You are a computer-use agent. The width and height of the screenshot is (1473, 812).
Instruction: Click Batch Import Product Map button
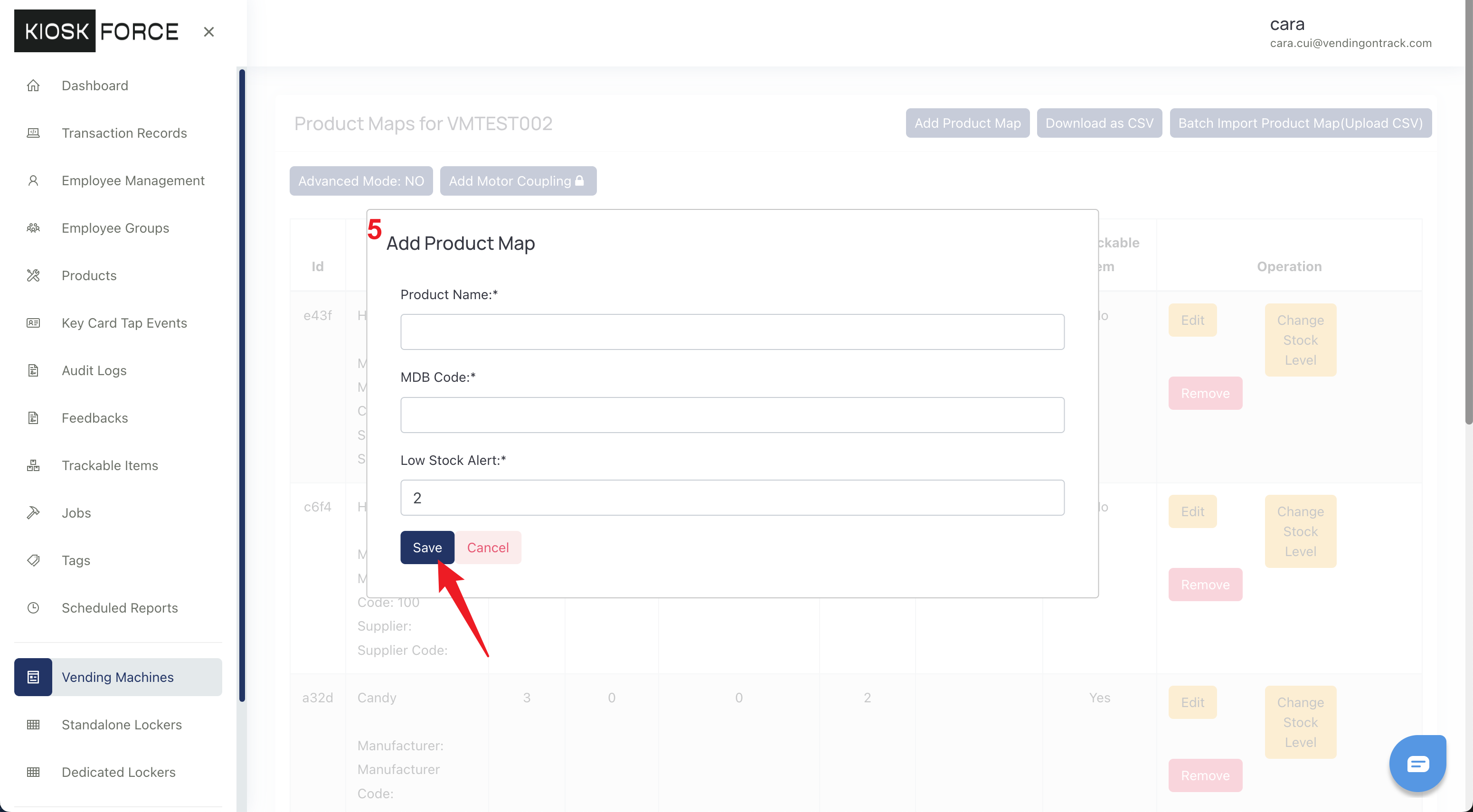(x=1300, y=123)
